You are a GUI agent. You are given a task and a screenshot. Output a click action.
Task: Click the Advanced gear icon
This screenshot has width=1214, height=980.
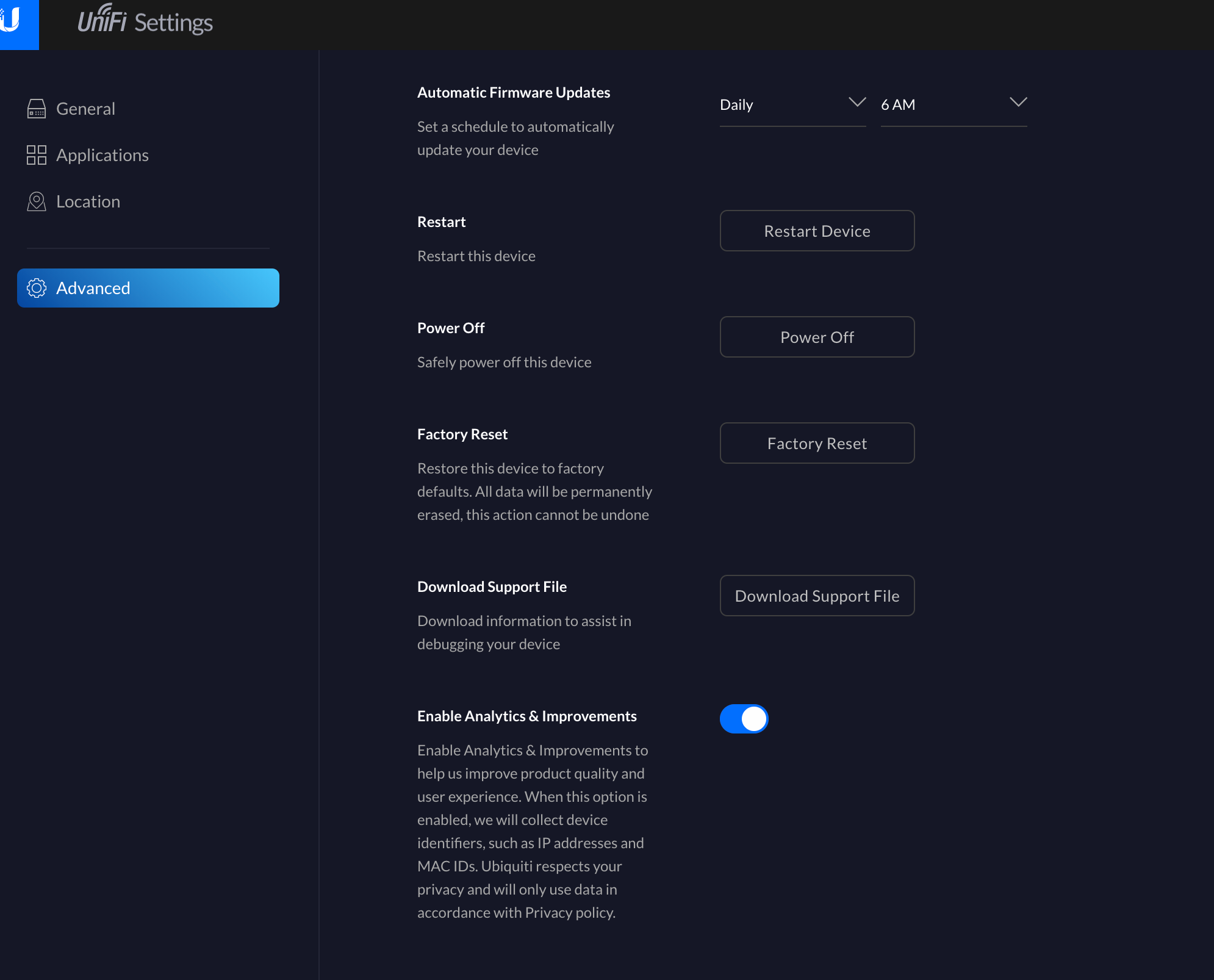click(x=37, y=288)
